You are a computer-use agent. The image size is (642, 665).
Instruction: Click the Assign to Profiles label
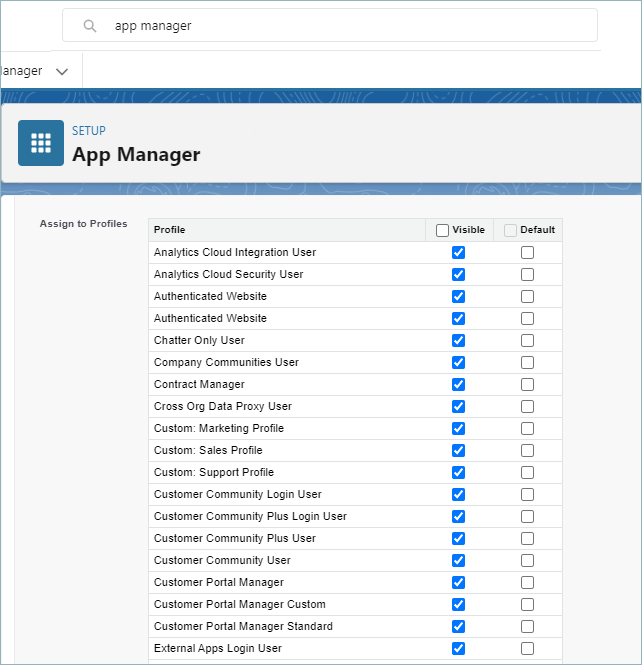pyautogui.click(x=84, y=224)
